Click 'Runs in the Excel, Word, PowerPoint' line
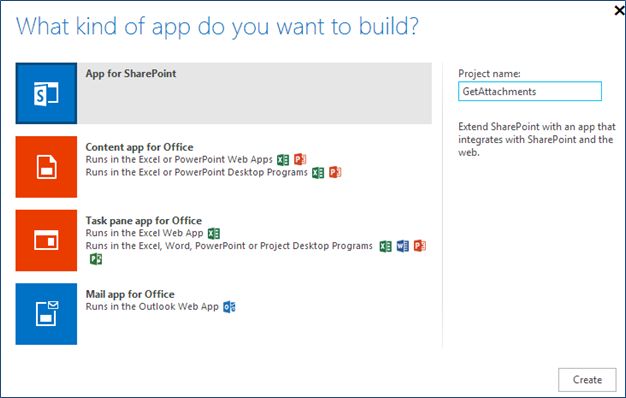The width and height of the screenshot is (626, 398). pyautogui.click(x=229, y=246)
